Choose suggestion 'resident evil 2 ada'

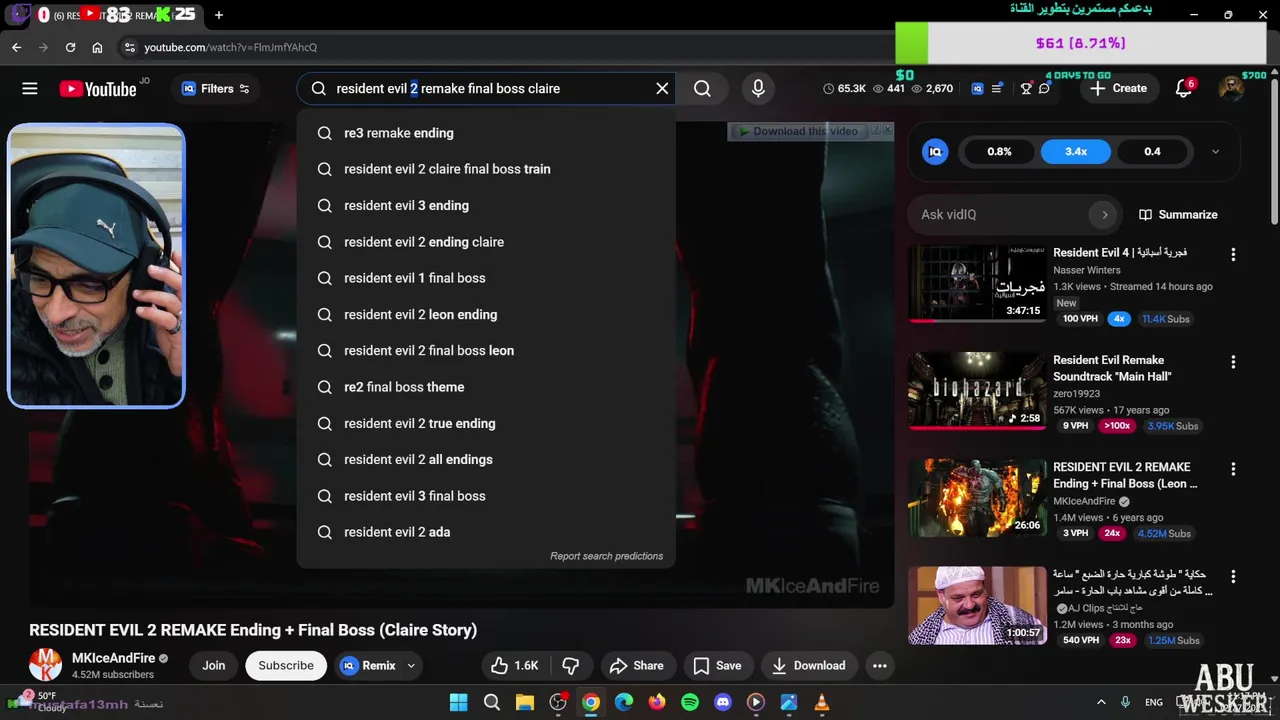(486, 532)
